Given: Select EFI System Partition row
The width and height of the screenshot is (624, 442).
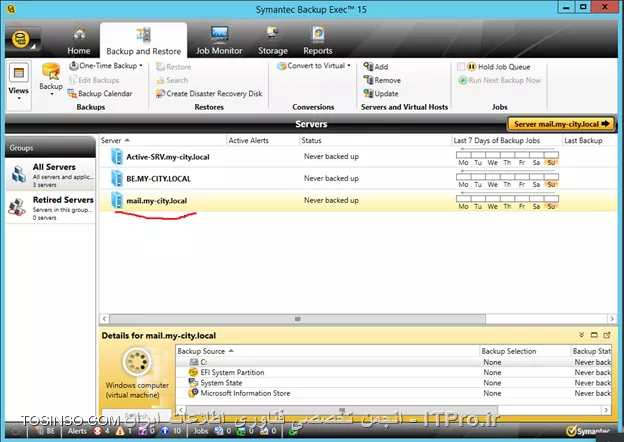Looking at the screenshot, I should (394, 372).
